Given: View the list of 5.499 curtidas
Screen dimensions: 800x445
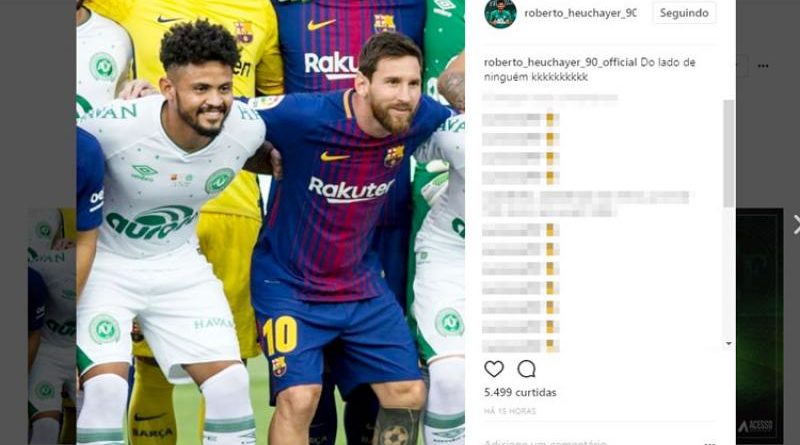Looking at the screenshot, I should (520, 392).
